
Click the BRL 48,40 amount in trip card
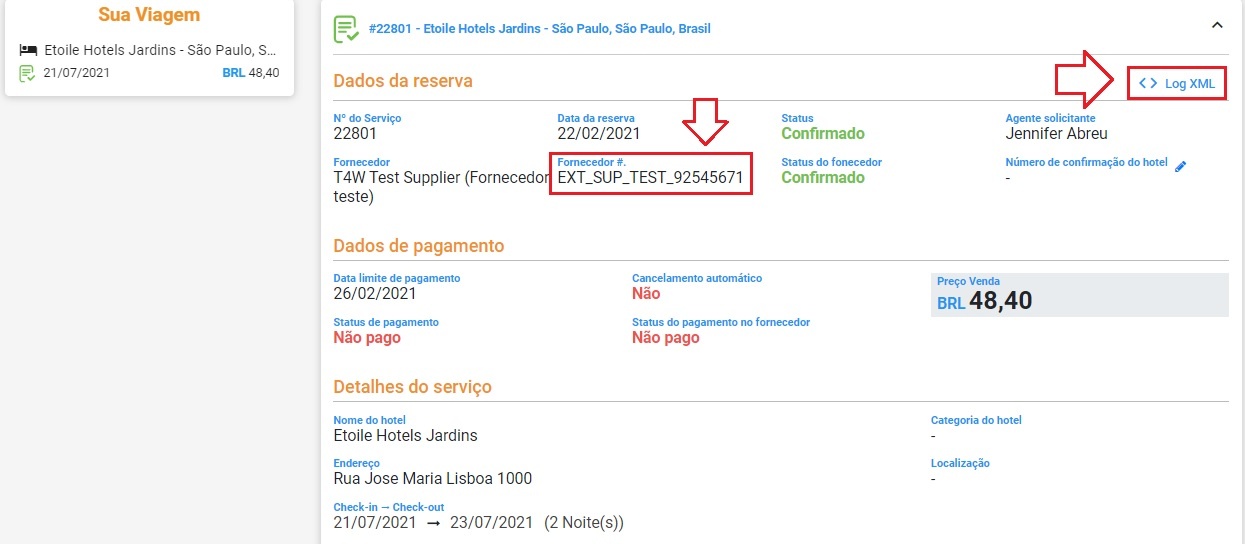click(251, 73)
